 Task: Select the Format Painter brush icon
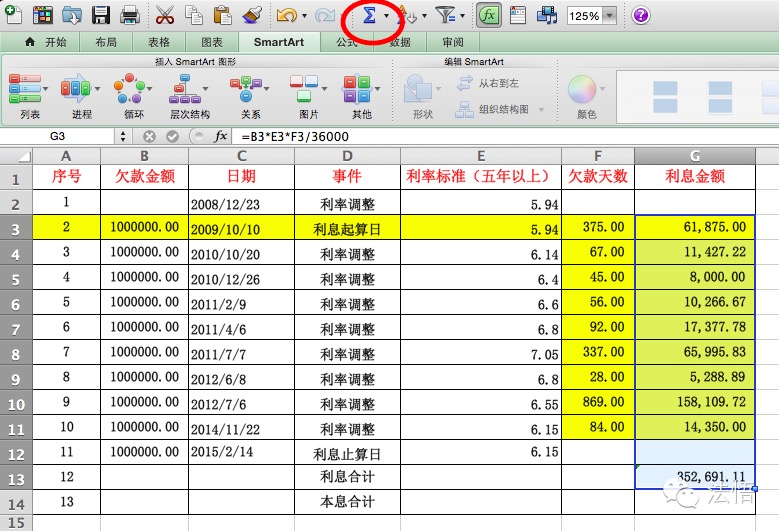click(252, 15)
